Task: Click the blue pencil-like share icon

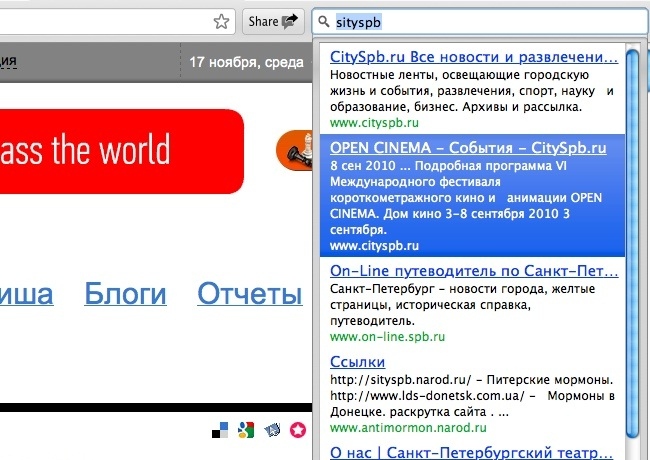Action: pyautogui.click(x=272, y=430)
